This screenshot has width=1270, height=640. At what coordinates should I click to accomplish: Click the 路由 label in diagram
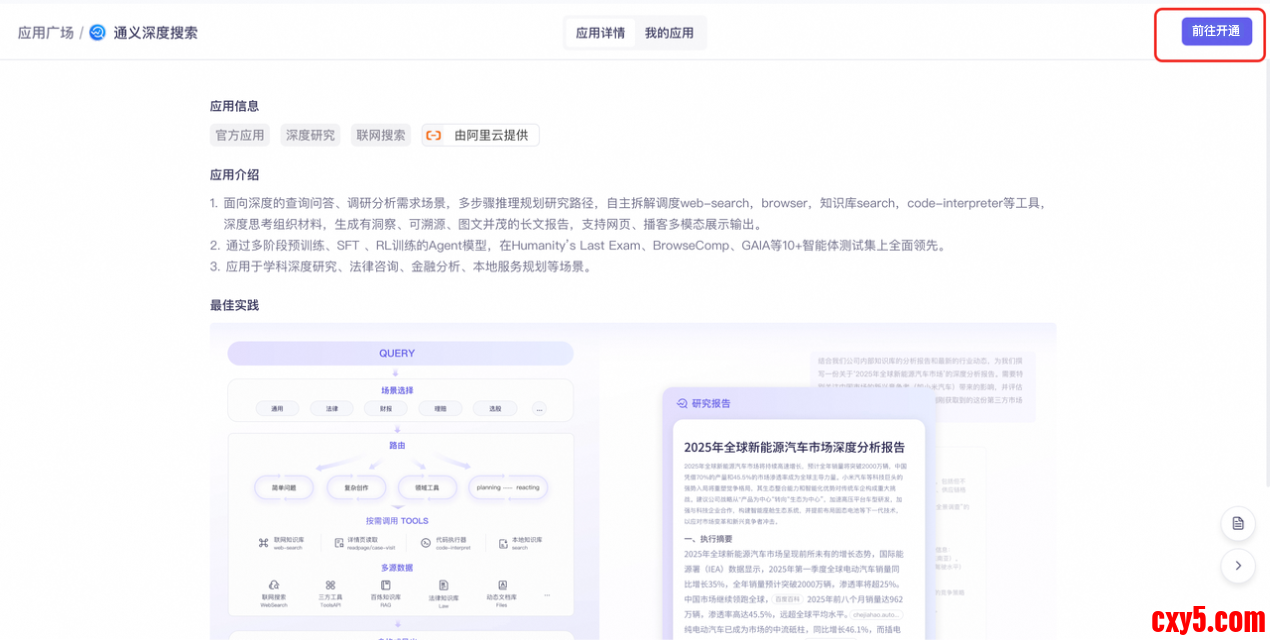[397, 445]
